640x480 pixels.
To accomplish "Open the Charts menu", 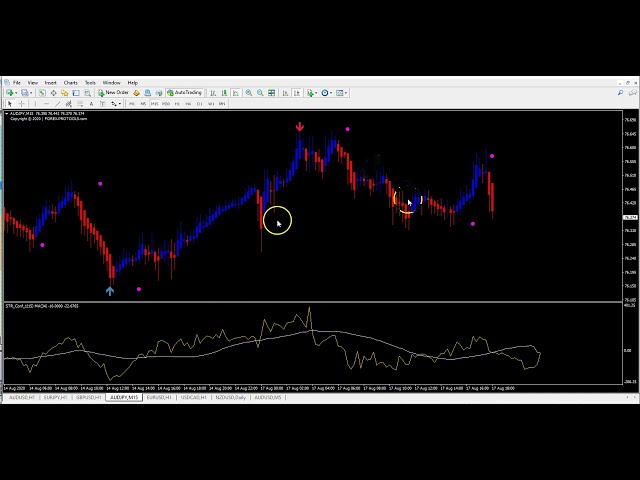I will [70, 82].
